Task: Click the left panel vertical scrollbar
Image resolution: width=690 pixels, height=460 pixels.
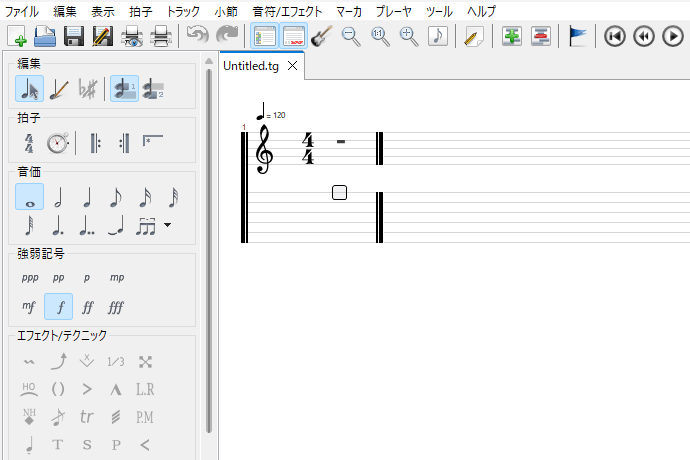Action: tap(208, 250)
